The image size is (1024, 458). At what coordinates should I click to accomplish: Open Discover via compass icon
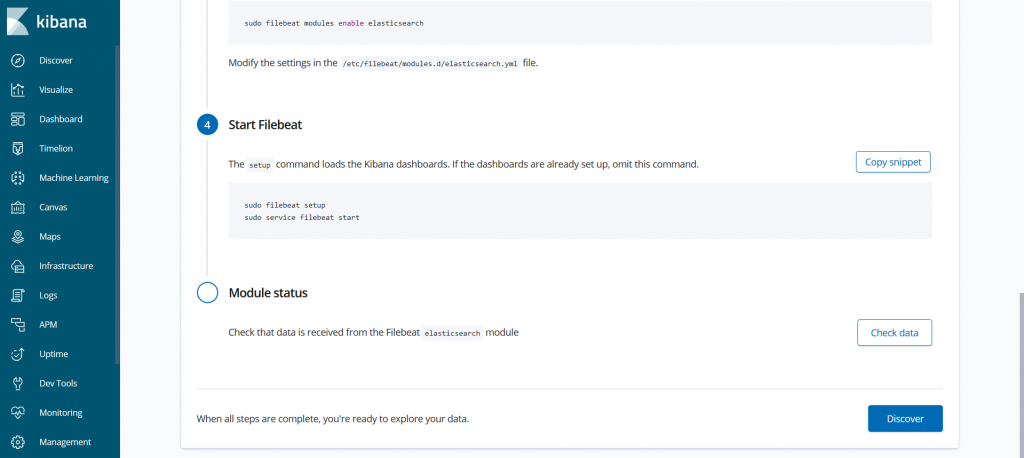click(18, 61)
